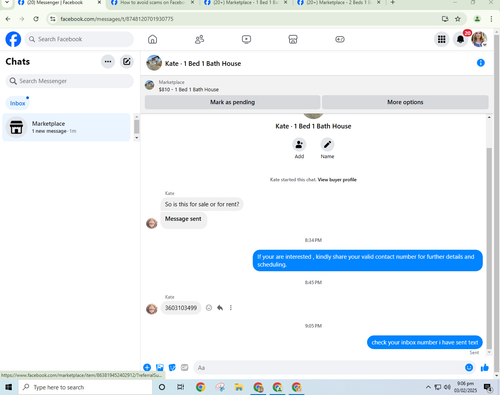
Task: Open the Marketplace conversation in chat list
Action: click(66, 127)
